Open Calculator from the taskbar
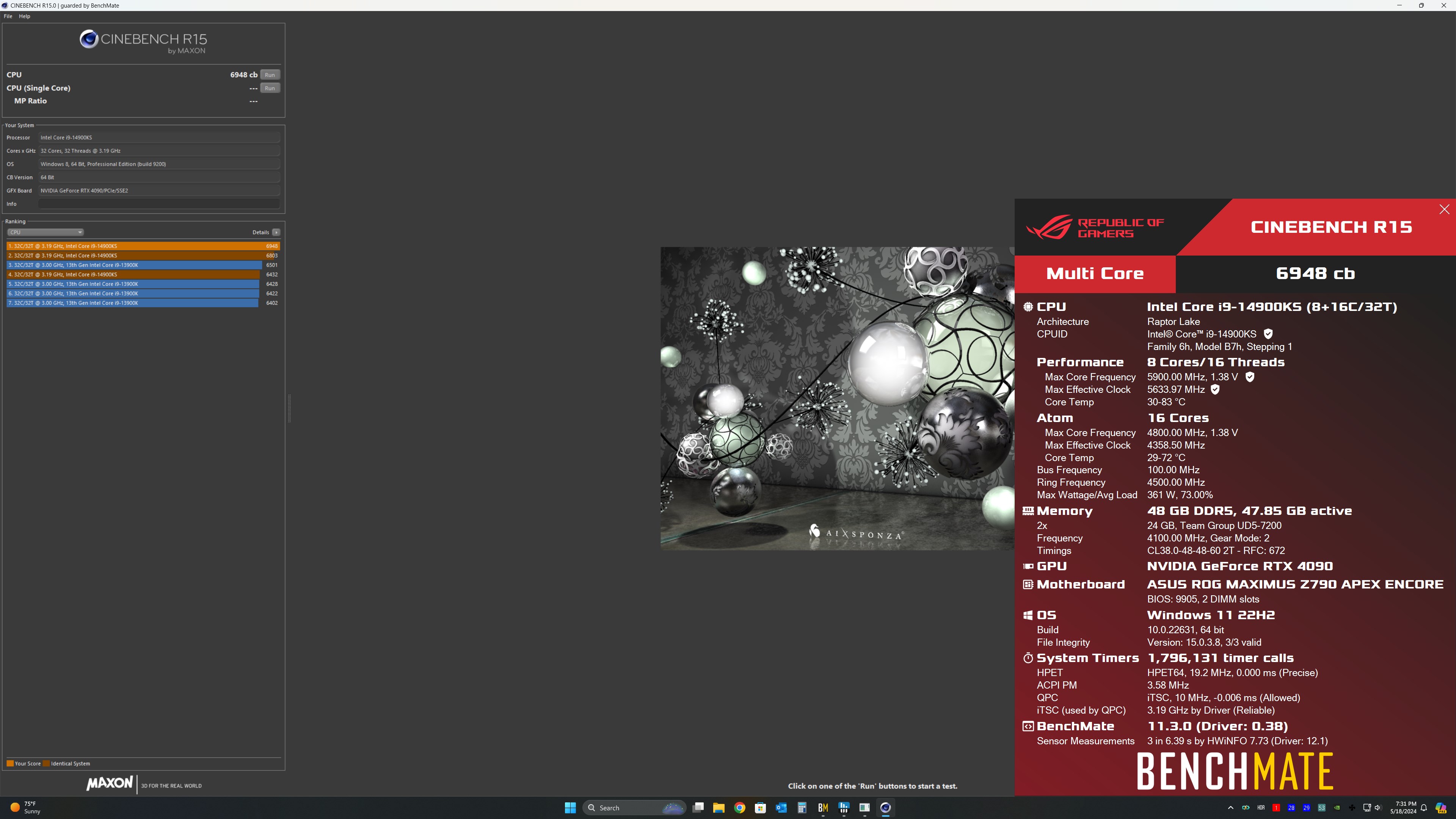The image size is (1456, 819). (802, 808)
